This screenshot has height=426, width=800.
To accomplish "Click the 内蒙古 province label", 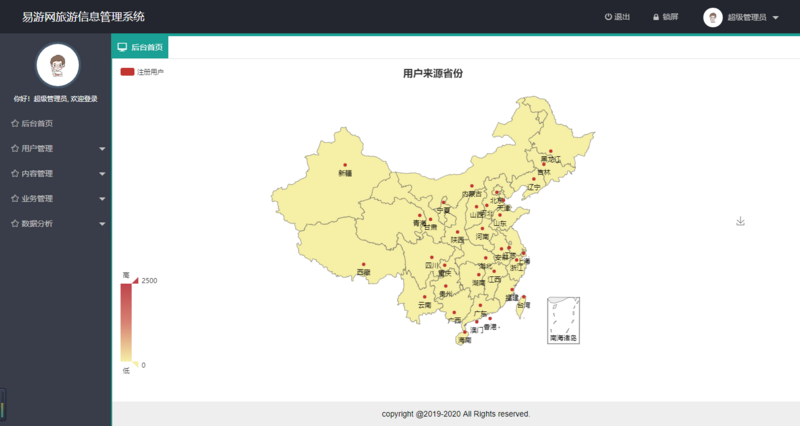I will [x=472, y=194].
